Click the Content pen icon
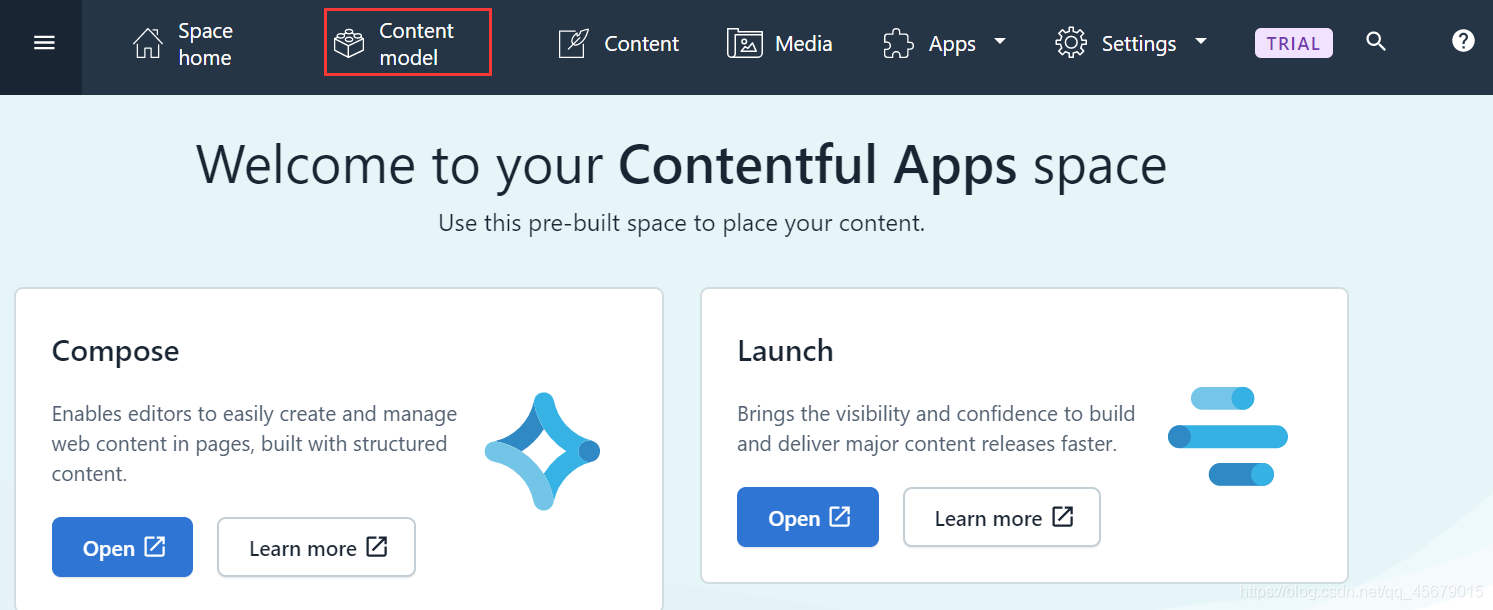 573,44
